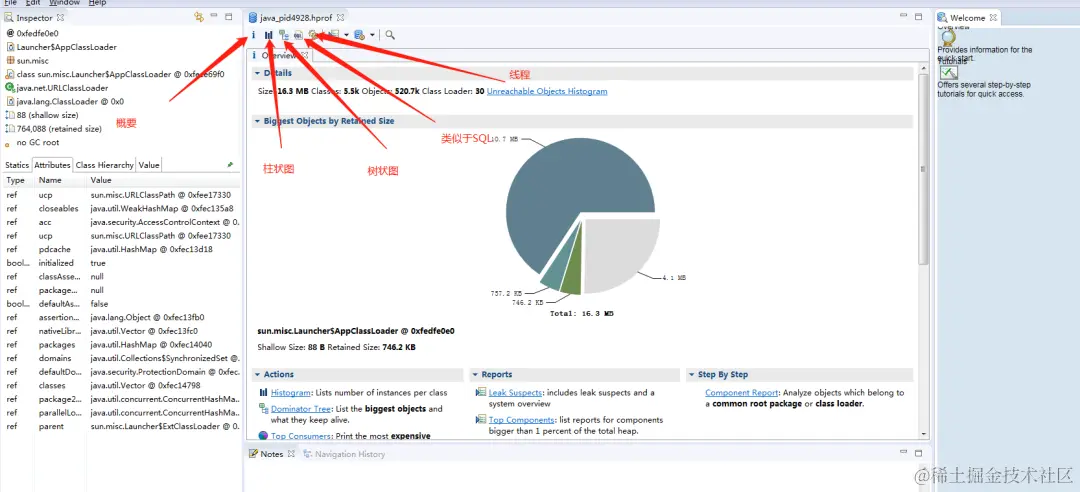Open the Component Report link
The height and width of the screenshot is (492, 1080).
[742, 393]
